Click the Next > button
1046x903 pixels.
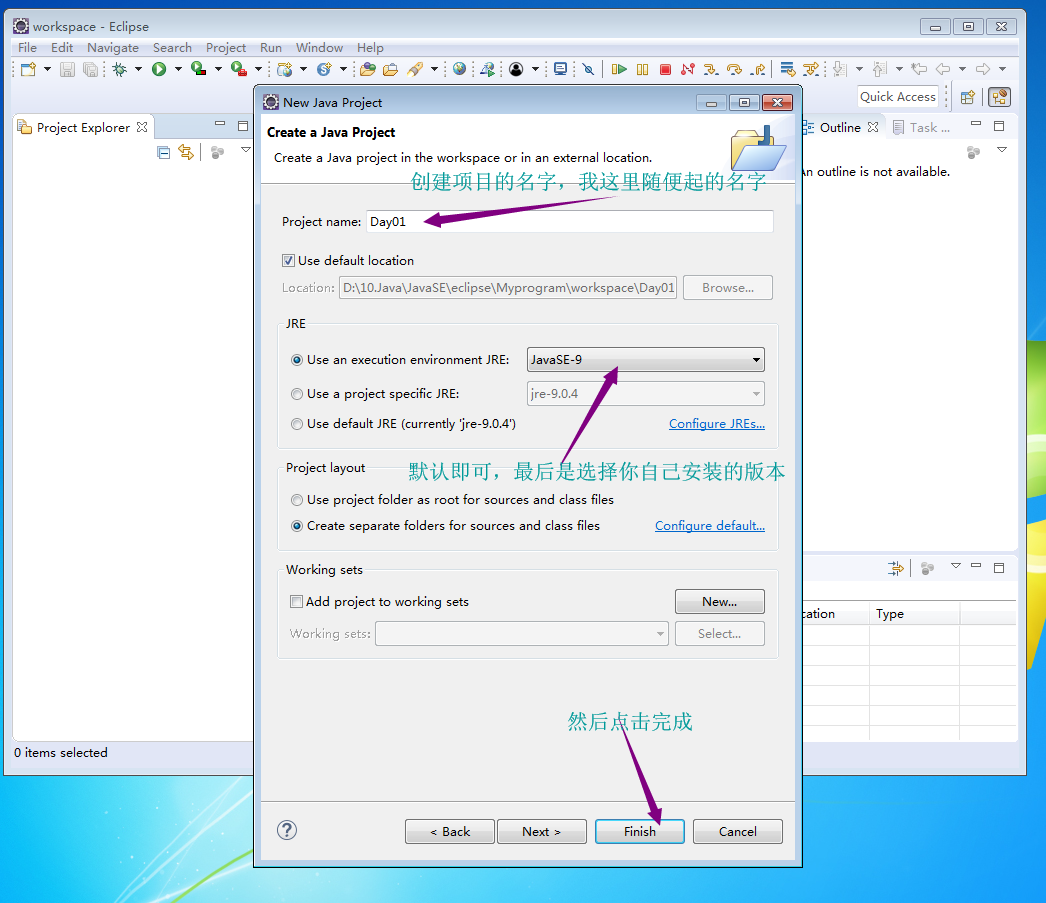[x=542, y=832]
